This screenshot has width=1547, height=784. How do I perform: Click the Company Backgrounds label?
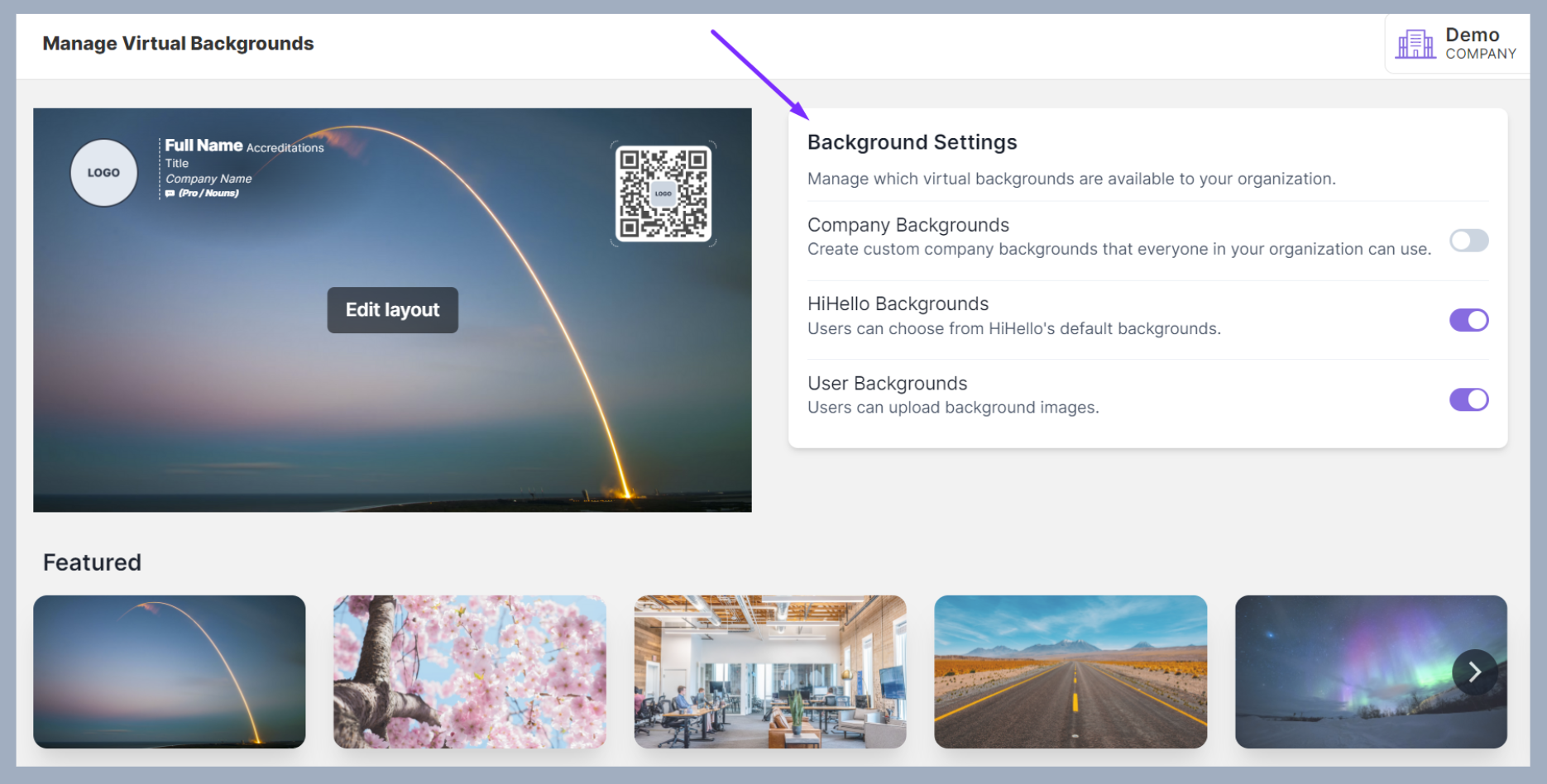pos(908,225)
